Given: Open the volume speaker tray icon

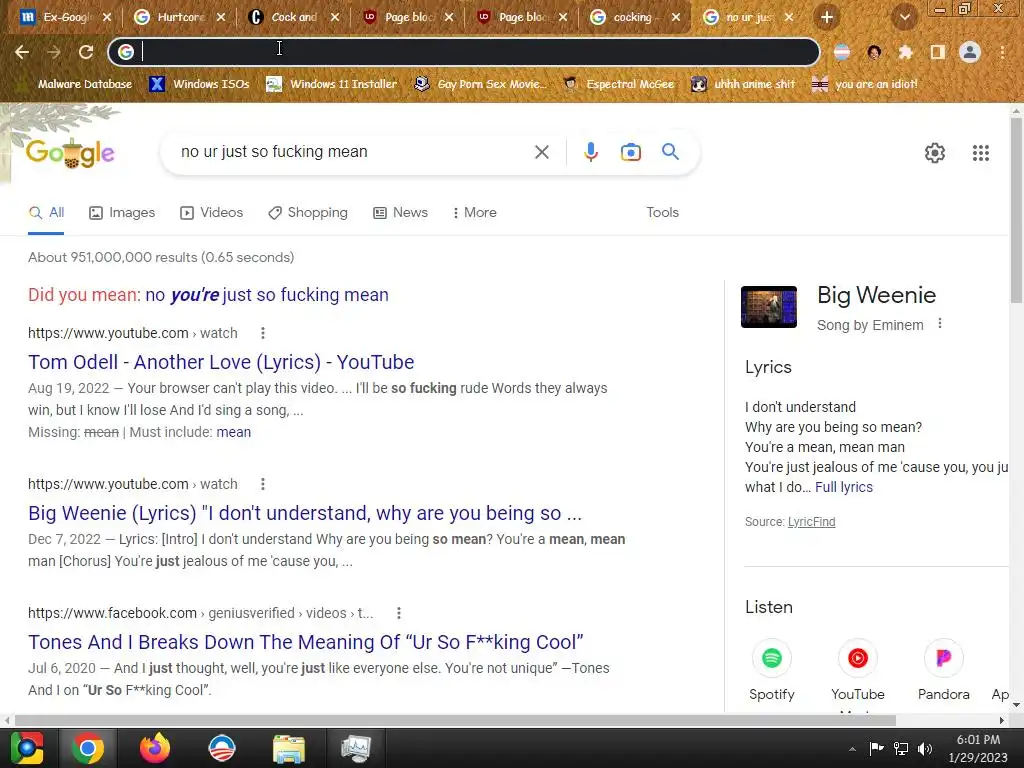Looking at the screenshot, I should tap(925, 749).
